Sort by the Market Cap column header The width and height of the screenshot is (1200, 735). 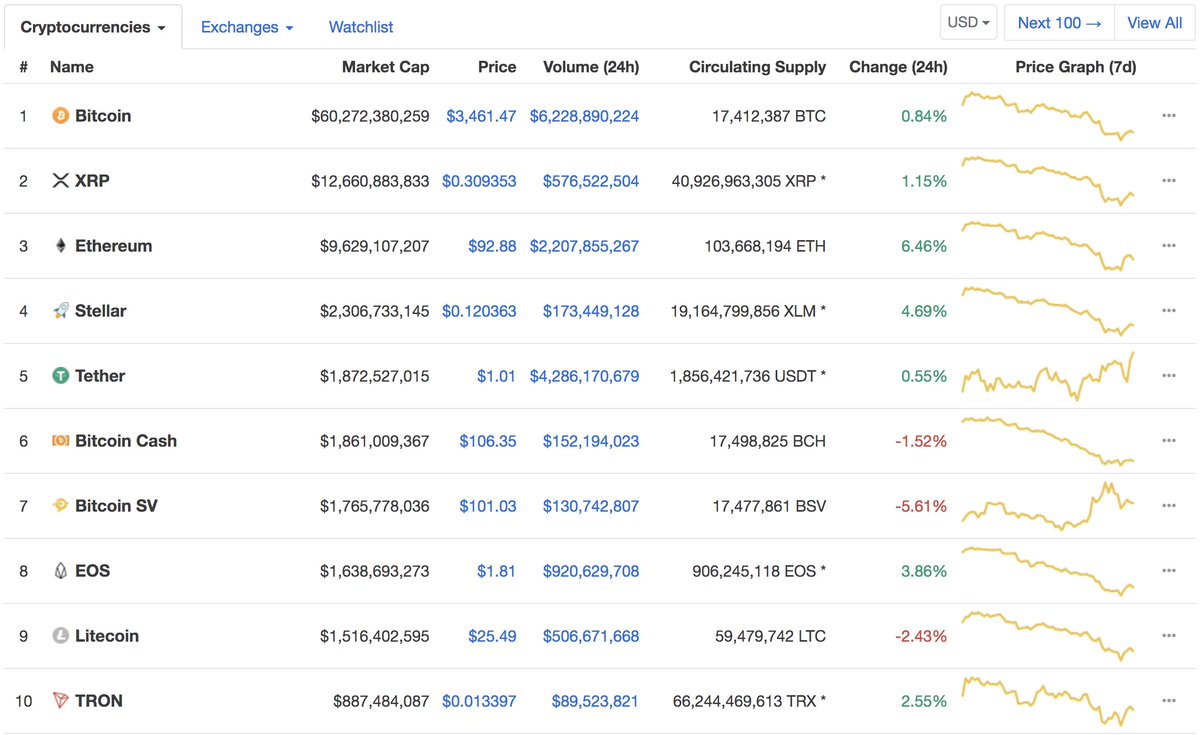pos(385,67)
